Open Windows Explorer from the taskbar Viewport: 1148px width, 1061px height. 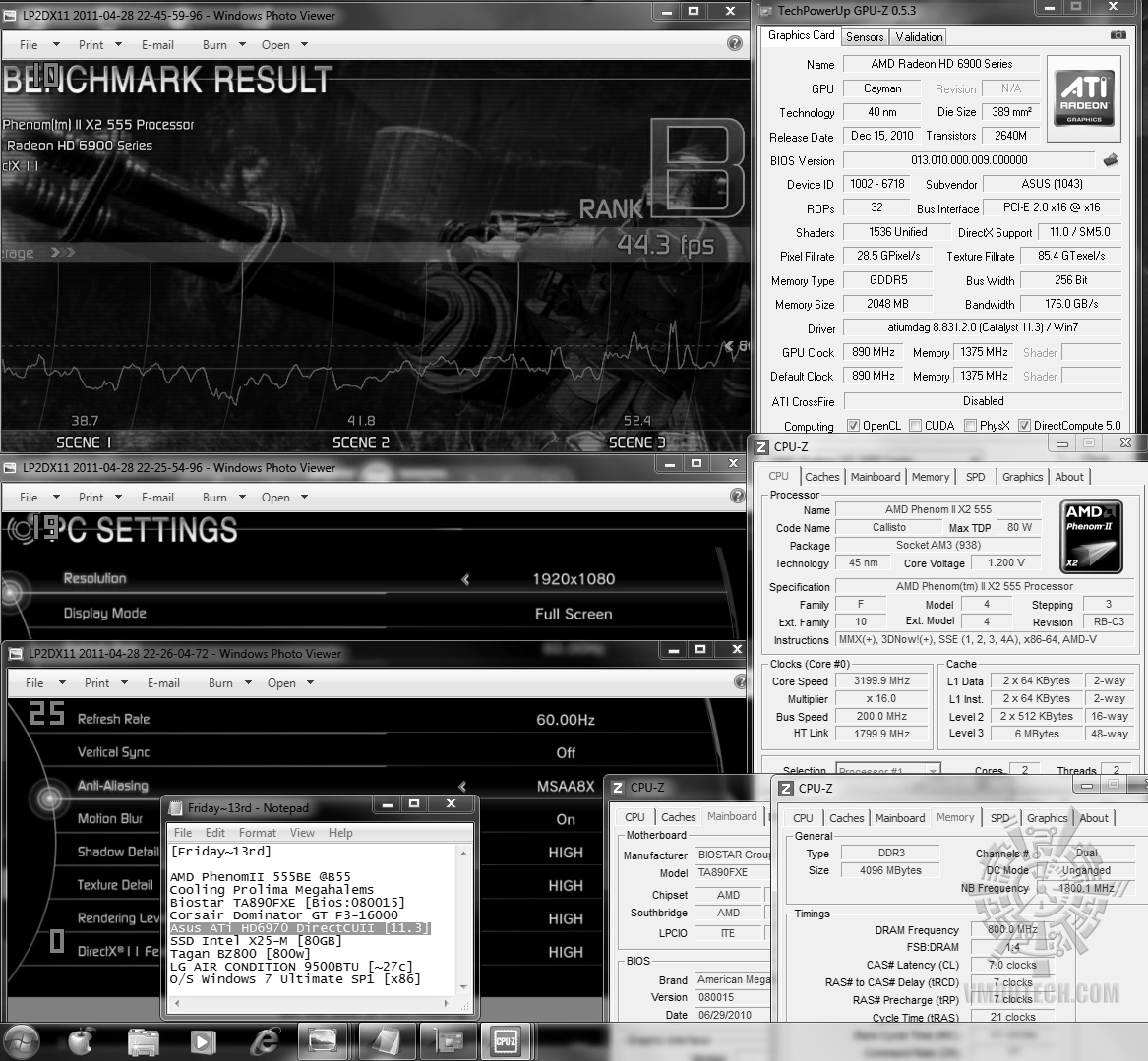click(x=144, y=1041)
